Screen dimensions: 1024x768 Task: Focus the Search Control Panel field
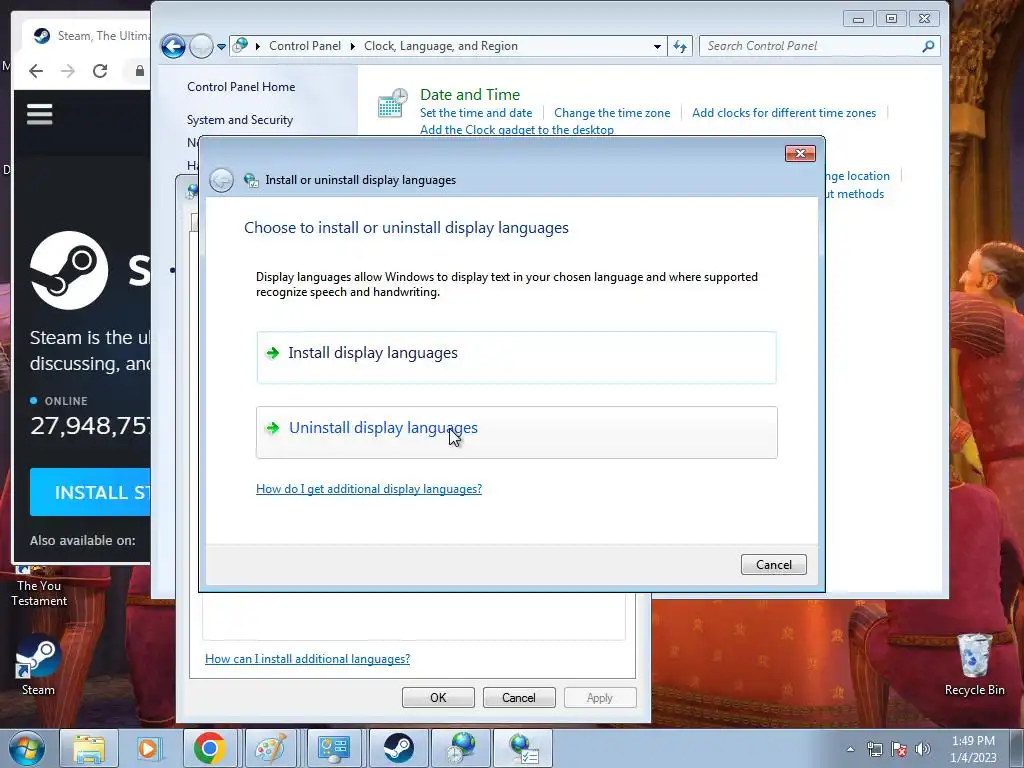click(x=812, y=46)
